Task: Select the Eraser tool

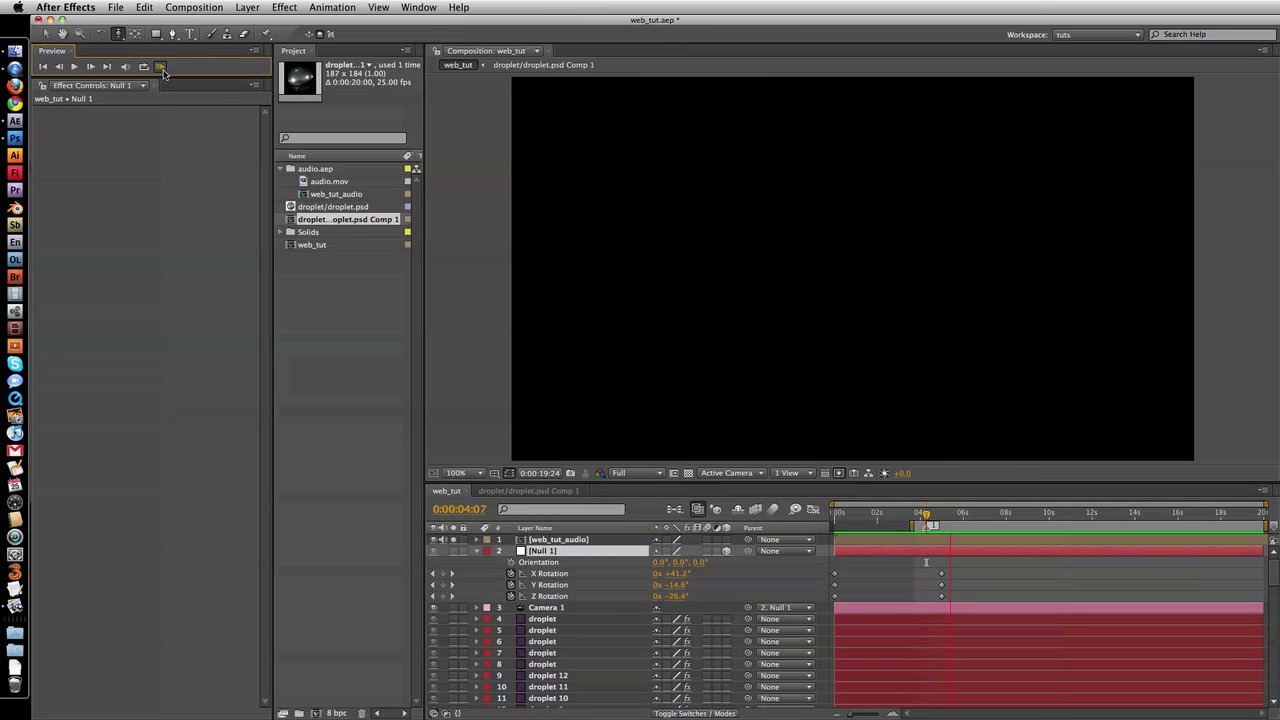Action: point(243,34)
